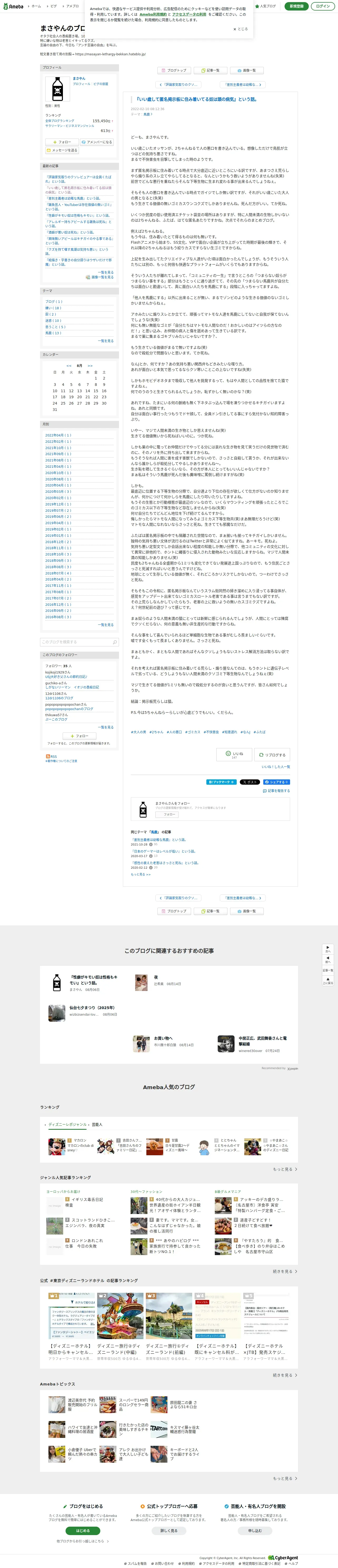Click the ブログトップ button below the article

175,911
